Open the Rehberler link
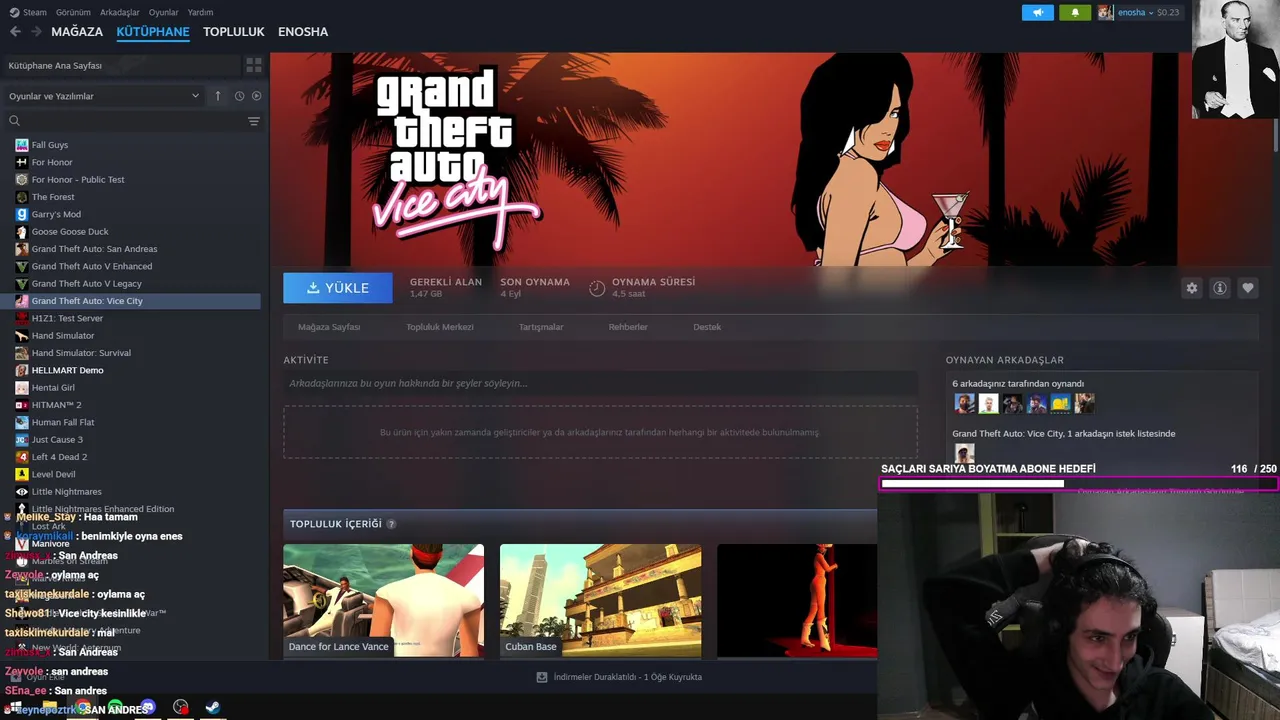This screenshot has width=1280, height=720. coord(628,327)
